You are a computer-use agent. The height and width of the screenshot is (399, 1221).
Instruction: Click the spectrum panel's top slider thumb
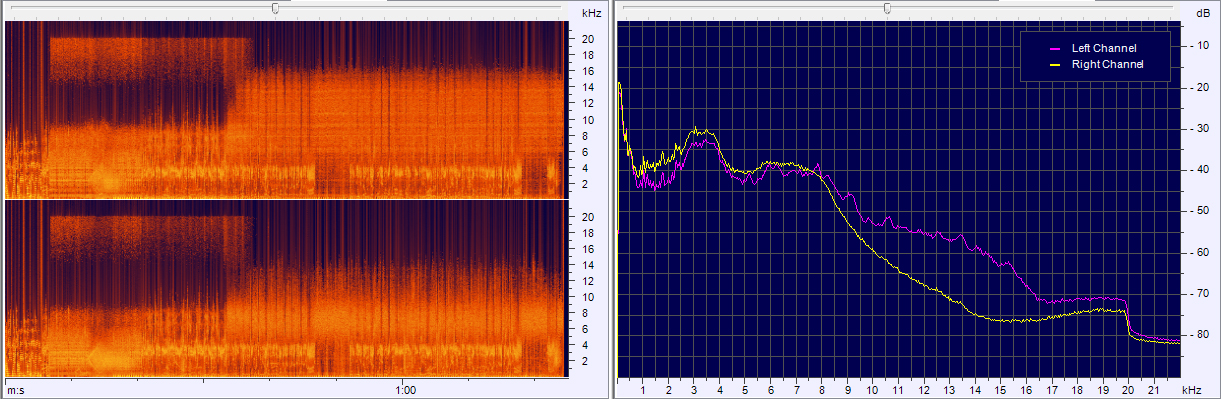tap(887, 8)
